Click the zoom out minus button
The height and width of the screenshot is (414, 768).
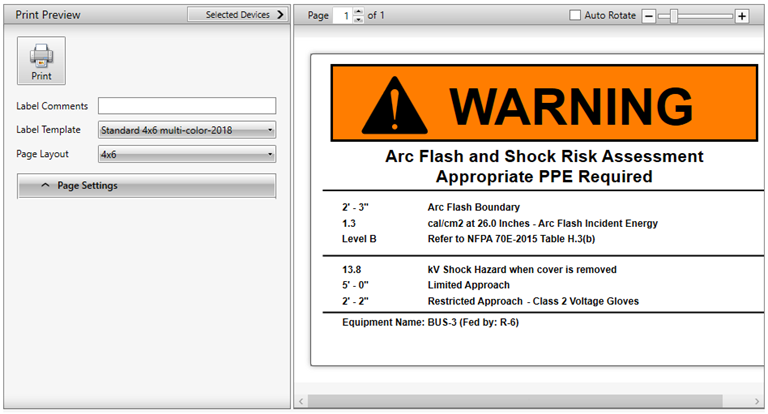coord(649,16)
